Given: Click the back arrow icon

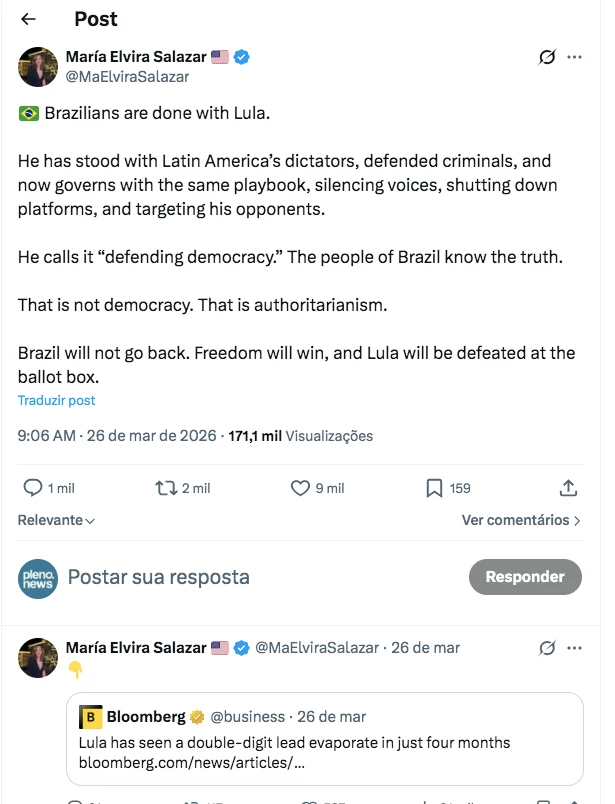Looking at the screenshot, I should 28,19.
